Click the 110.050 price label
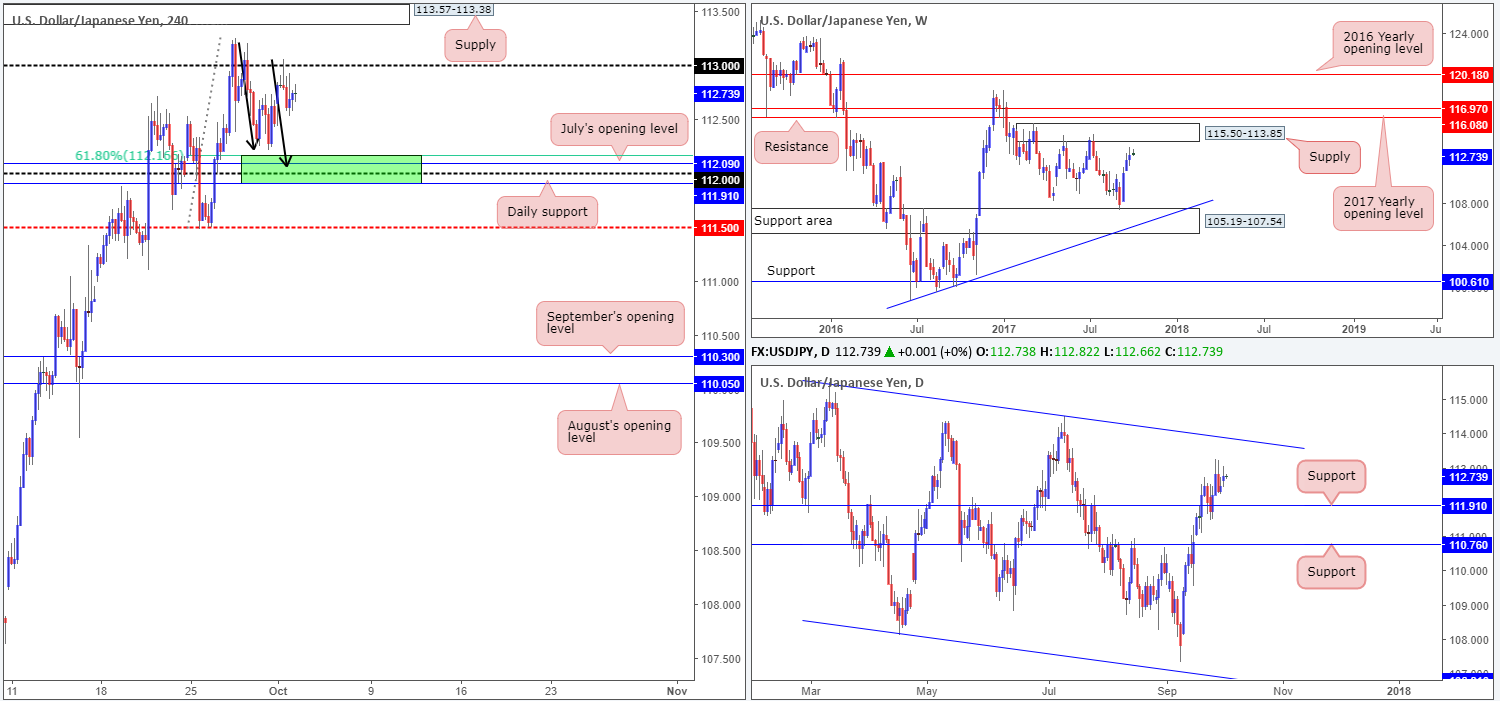This screenshot has height=701, width=1500. click(x=718, y=384)
